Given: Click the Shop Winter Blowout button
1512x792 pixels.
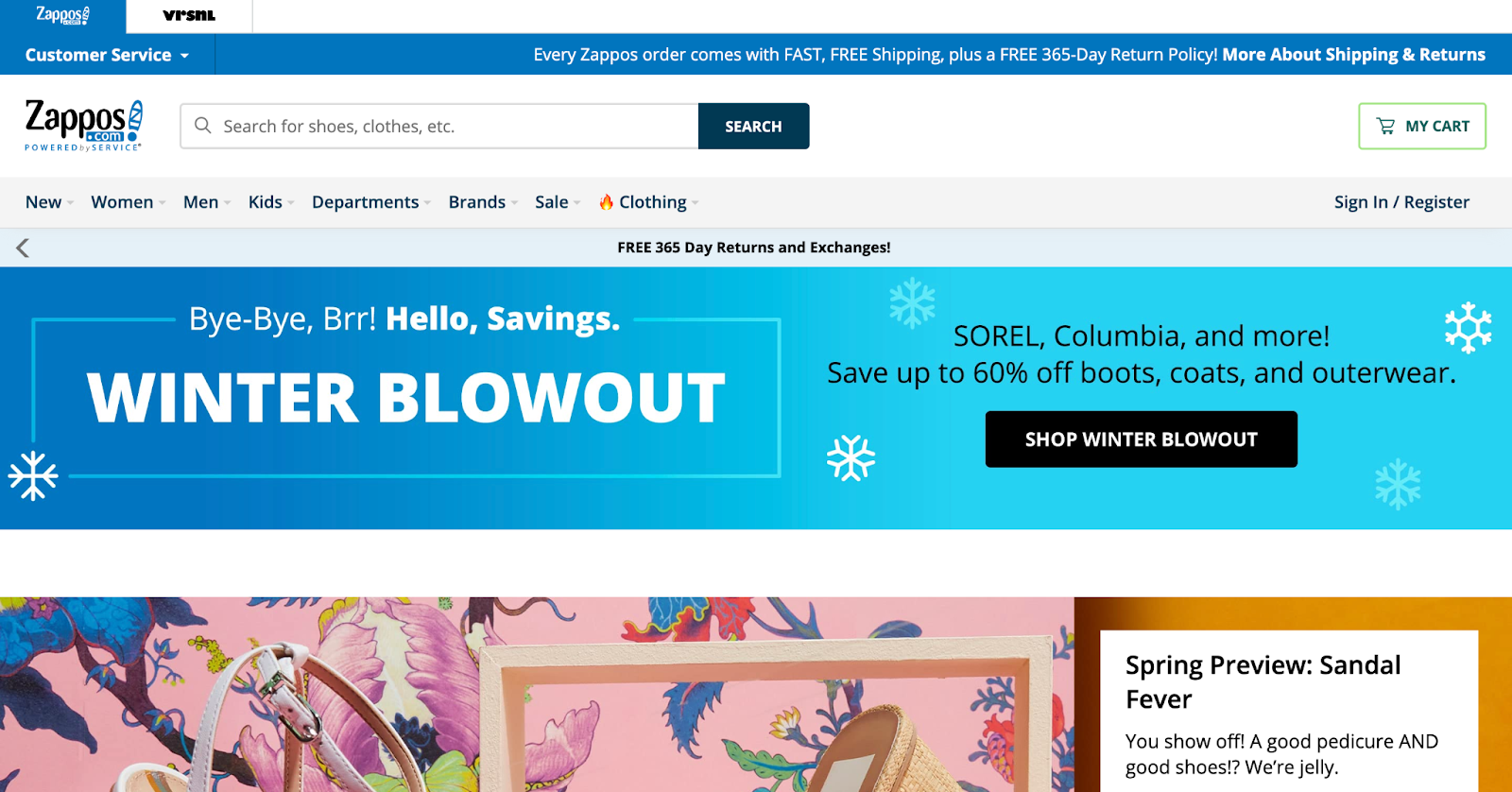Looking at the screenshot, I should [1141, 439].
